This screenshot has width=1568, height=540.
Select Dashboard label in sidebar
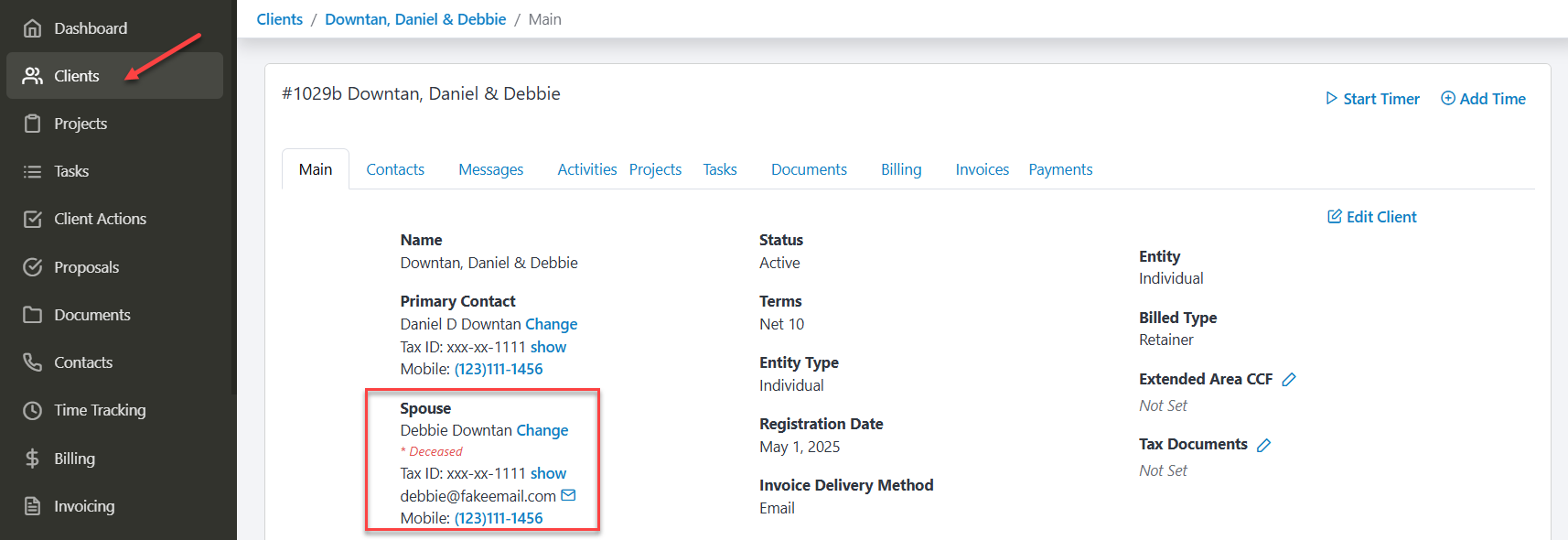pyautogui.click(x=91, y=28)
